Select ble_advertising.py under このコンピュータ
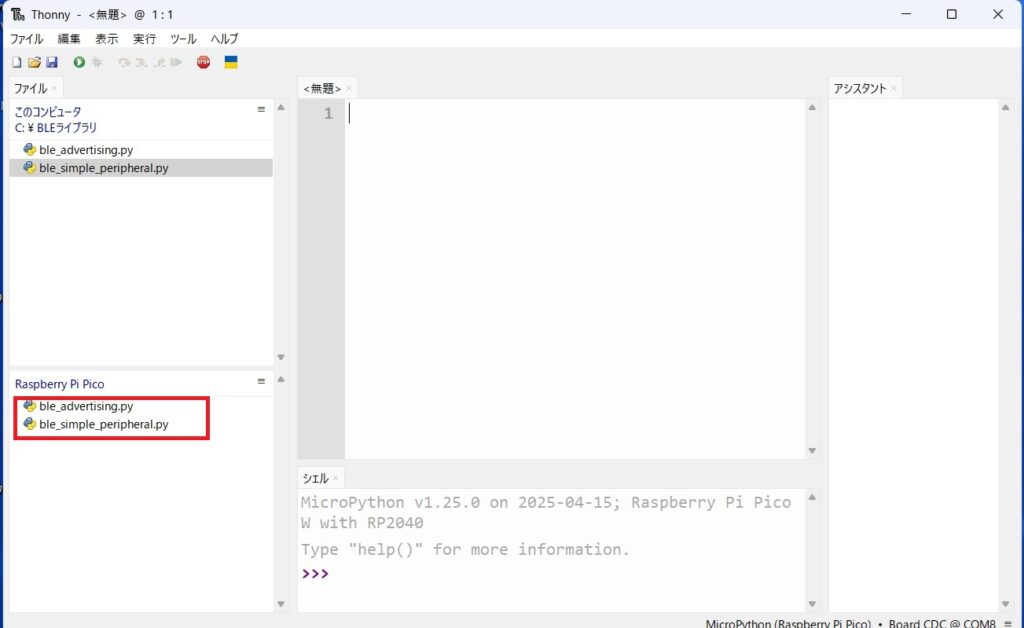The width and height of the screenshot is (1024, 628). [86, 150]
